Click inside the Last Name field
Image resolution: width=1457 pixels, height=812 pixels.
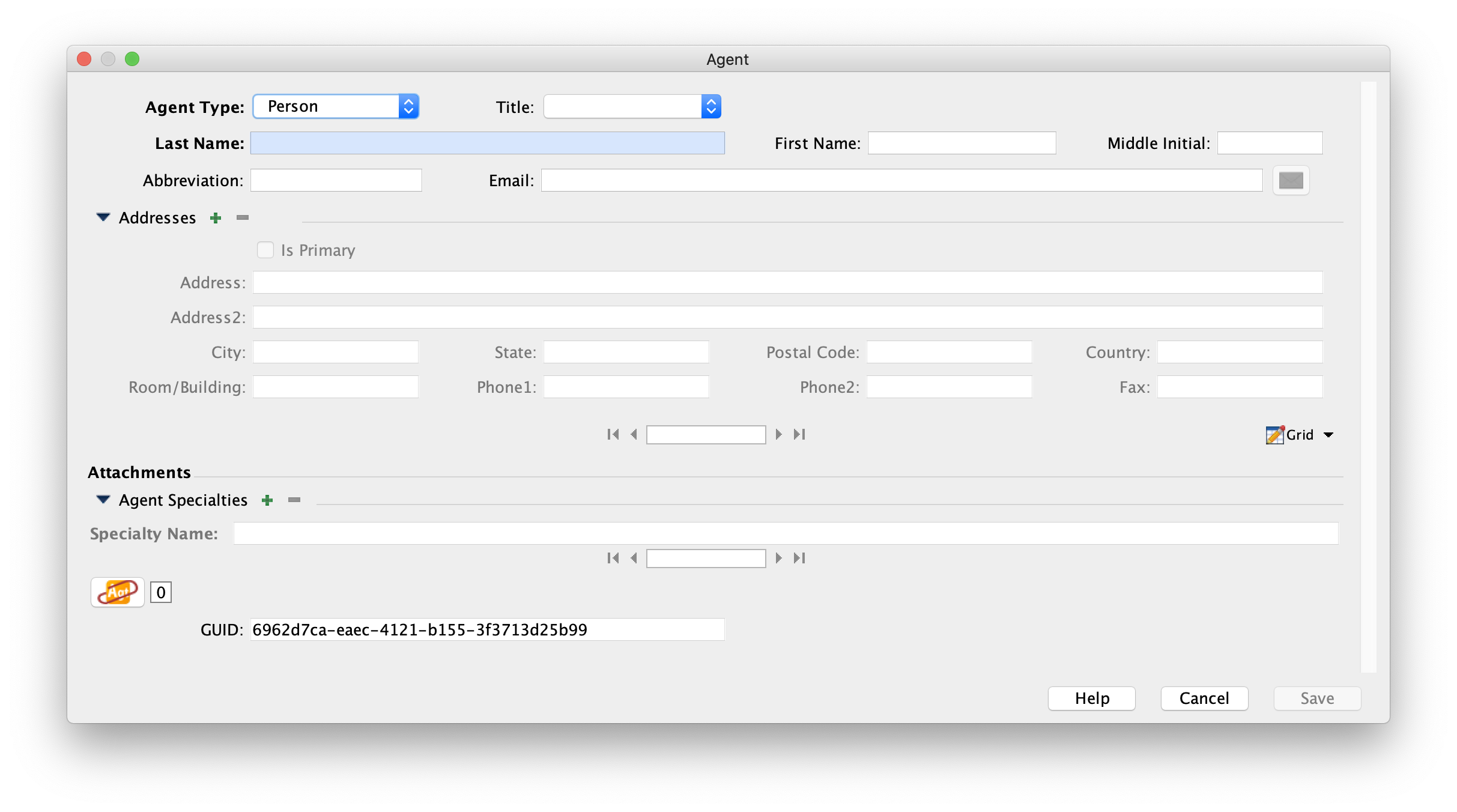[x=487, y=143]
